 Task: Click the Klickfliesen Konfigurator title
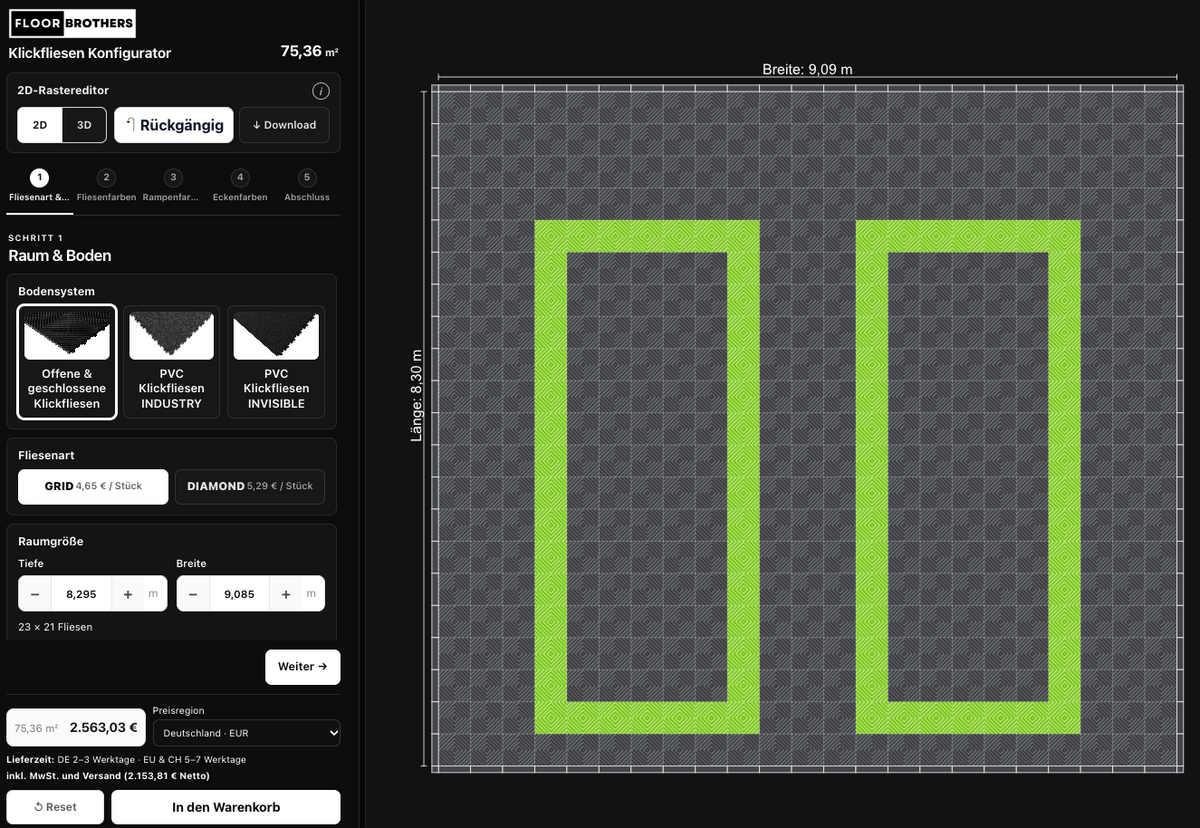[90, 53]
